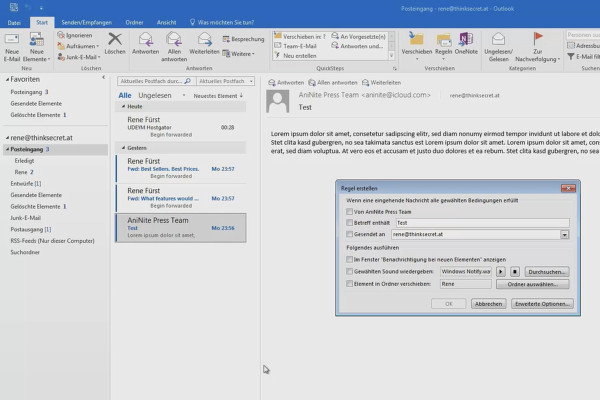Viewport: 600px width, 400px height.
Task: Click Antworten in the reading pane
Action: point(286,83)
